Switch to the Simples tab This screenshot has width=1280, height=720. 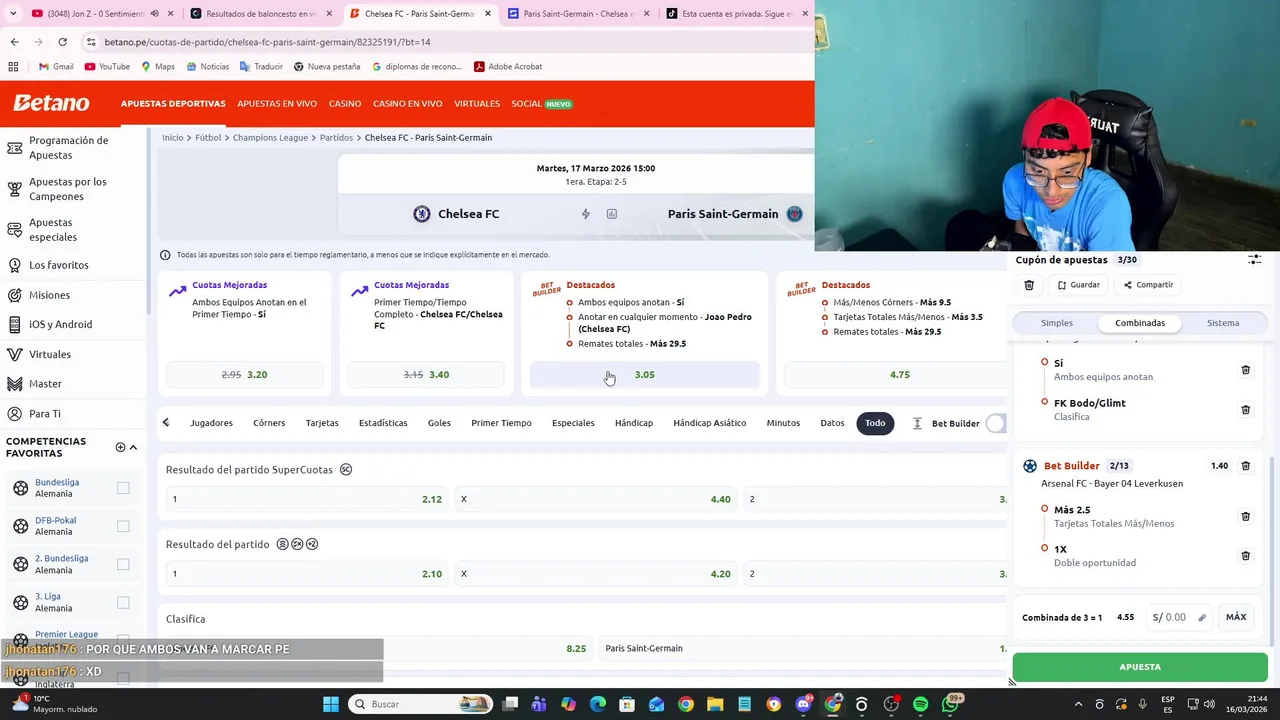(1057, 323)
